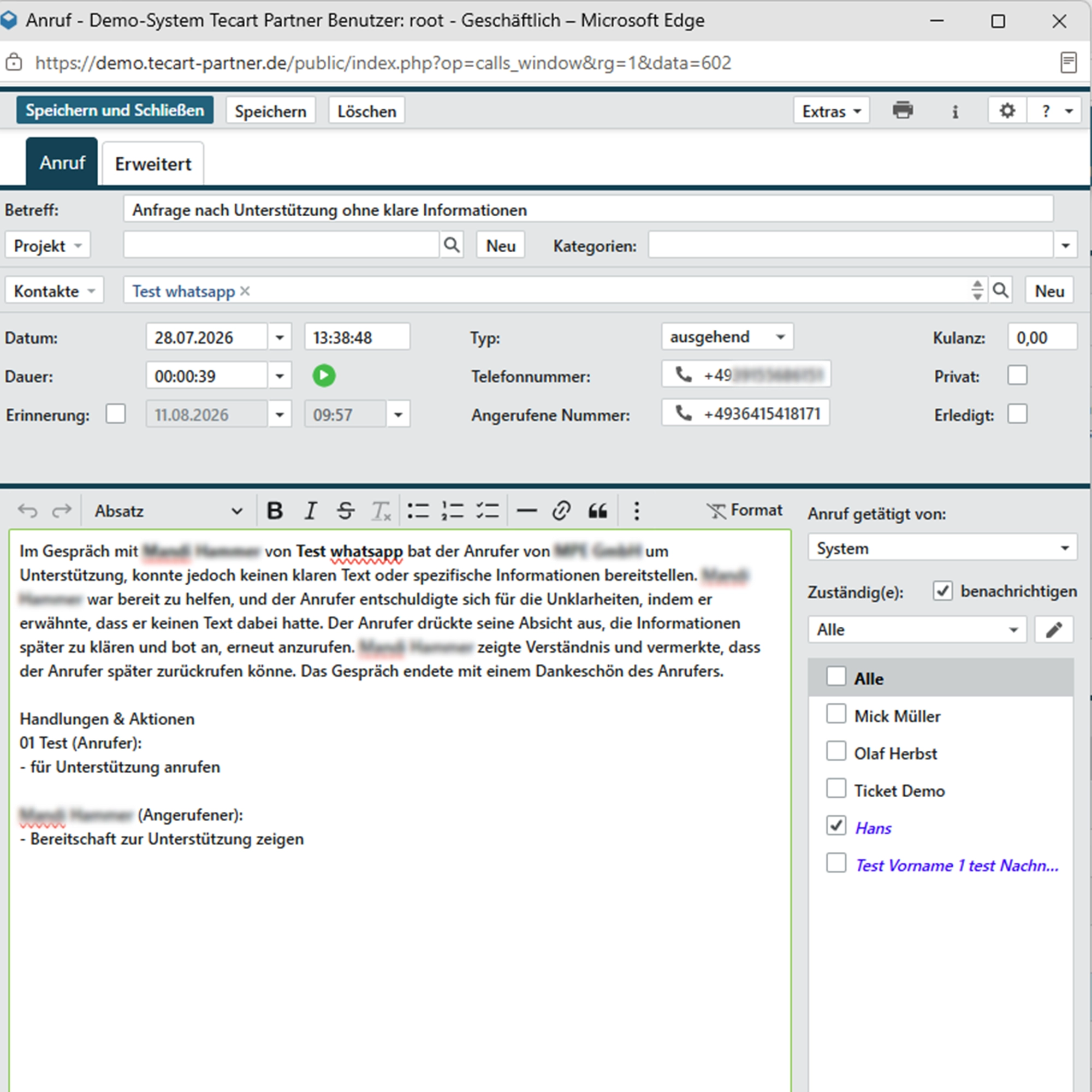Insert a link in the editor
Image resolution: width=1092 pixels, height=1092 pixels.
point(561,511)
